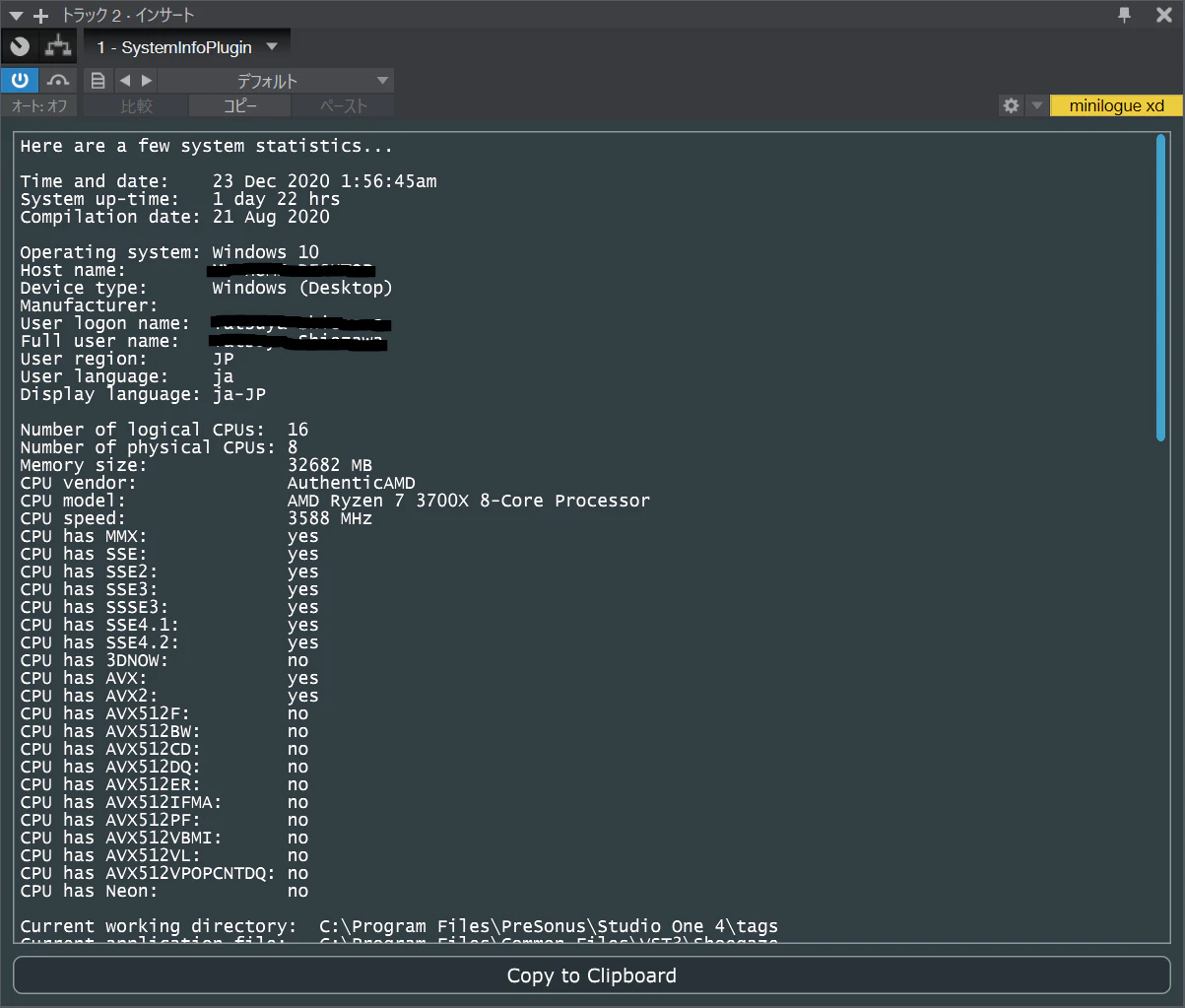Click the Copy to Clipboard button

592,975
